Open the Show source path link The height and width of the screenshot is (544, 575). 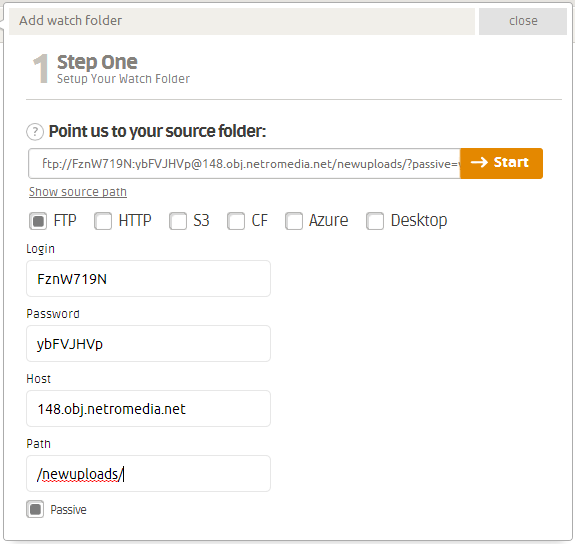tap(78, 192)
